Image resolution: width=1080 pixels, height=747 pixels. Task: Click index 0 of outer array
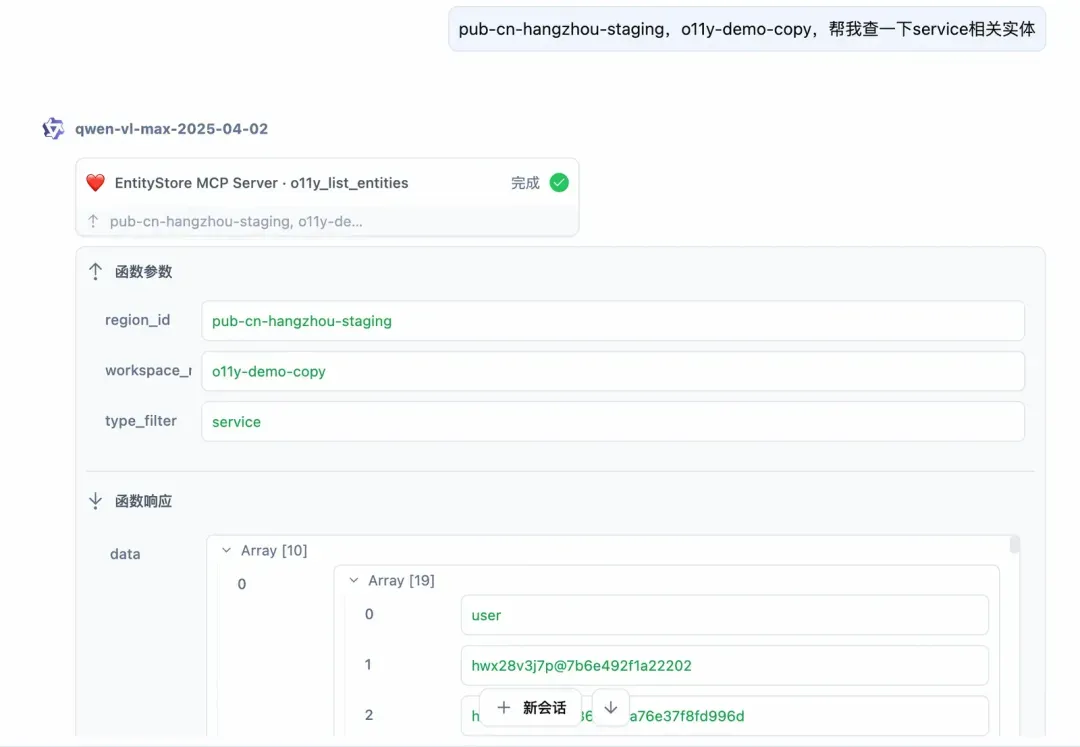click(242, 584)
